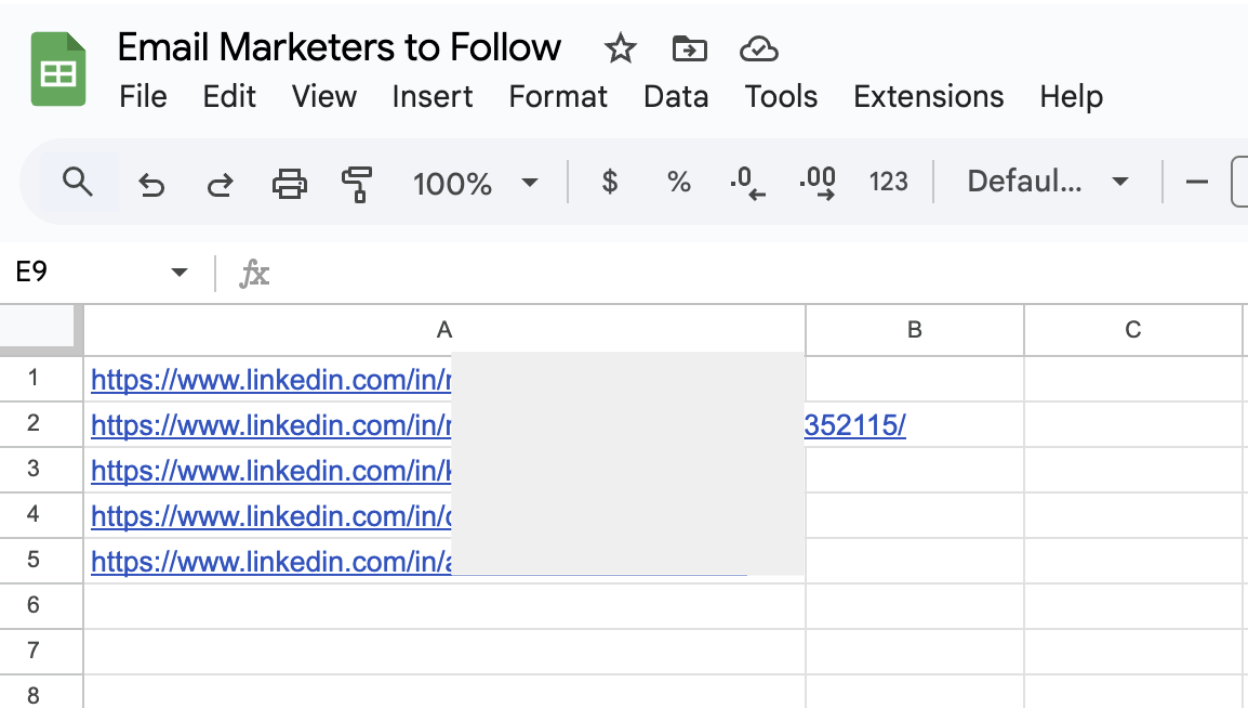Open more number formats 123
The width and height of the screenshot is (1250, 718).
click(888, 182)
